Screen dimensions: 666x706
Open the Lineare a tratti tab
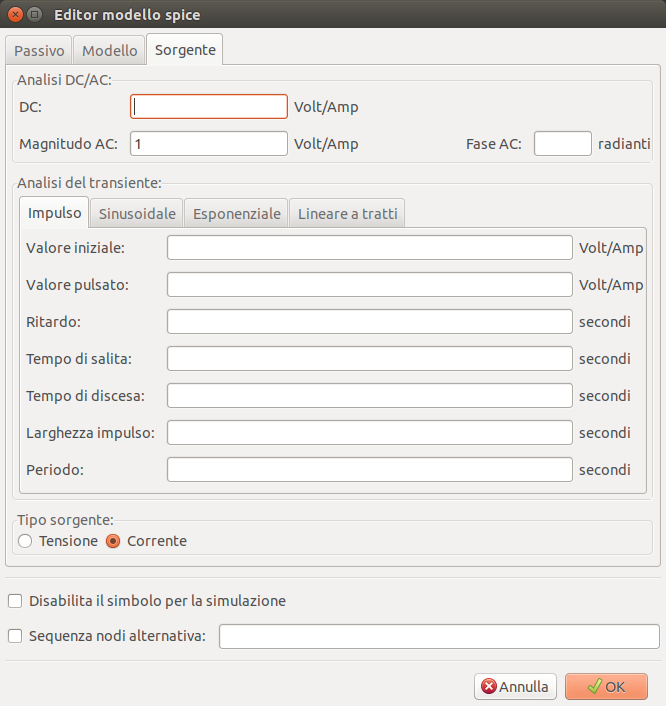[x=347, y=213]
